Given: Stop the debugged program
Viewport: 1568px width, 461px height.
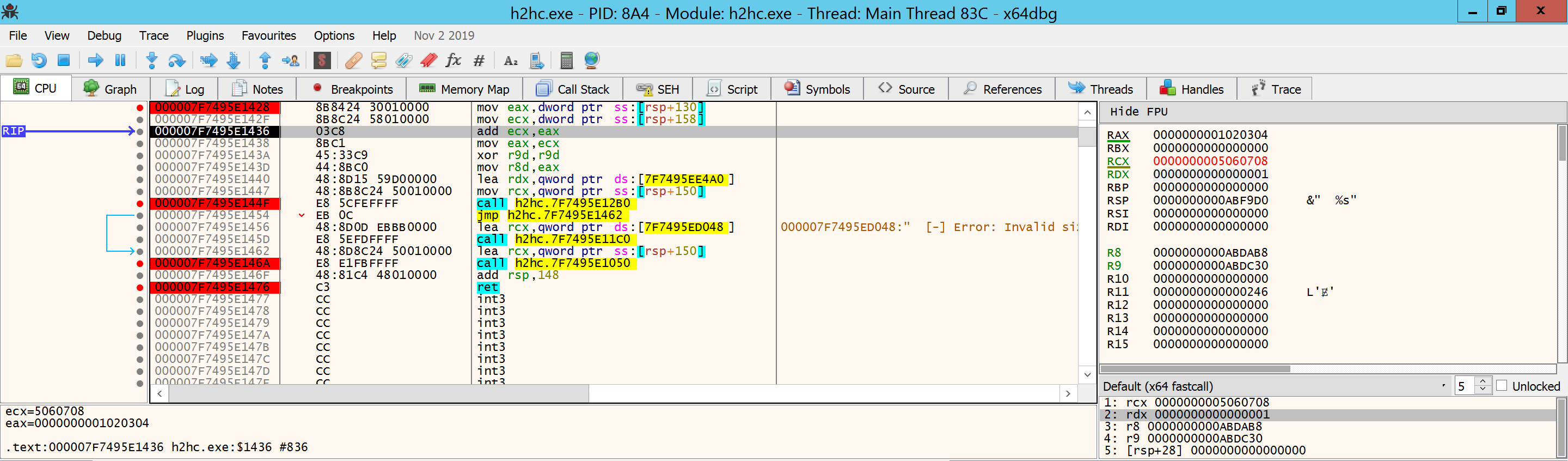Looking at the screenshot, I should pos(63,60).
